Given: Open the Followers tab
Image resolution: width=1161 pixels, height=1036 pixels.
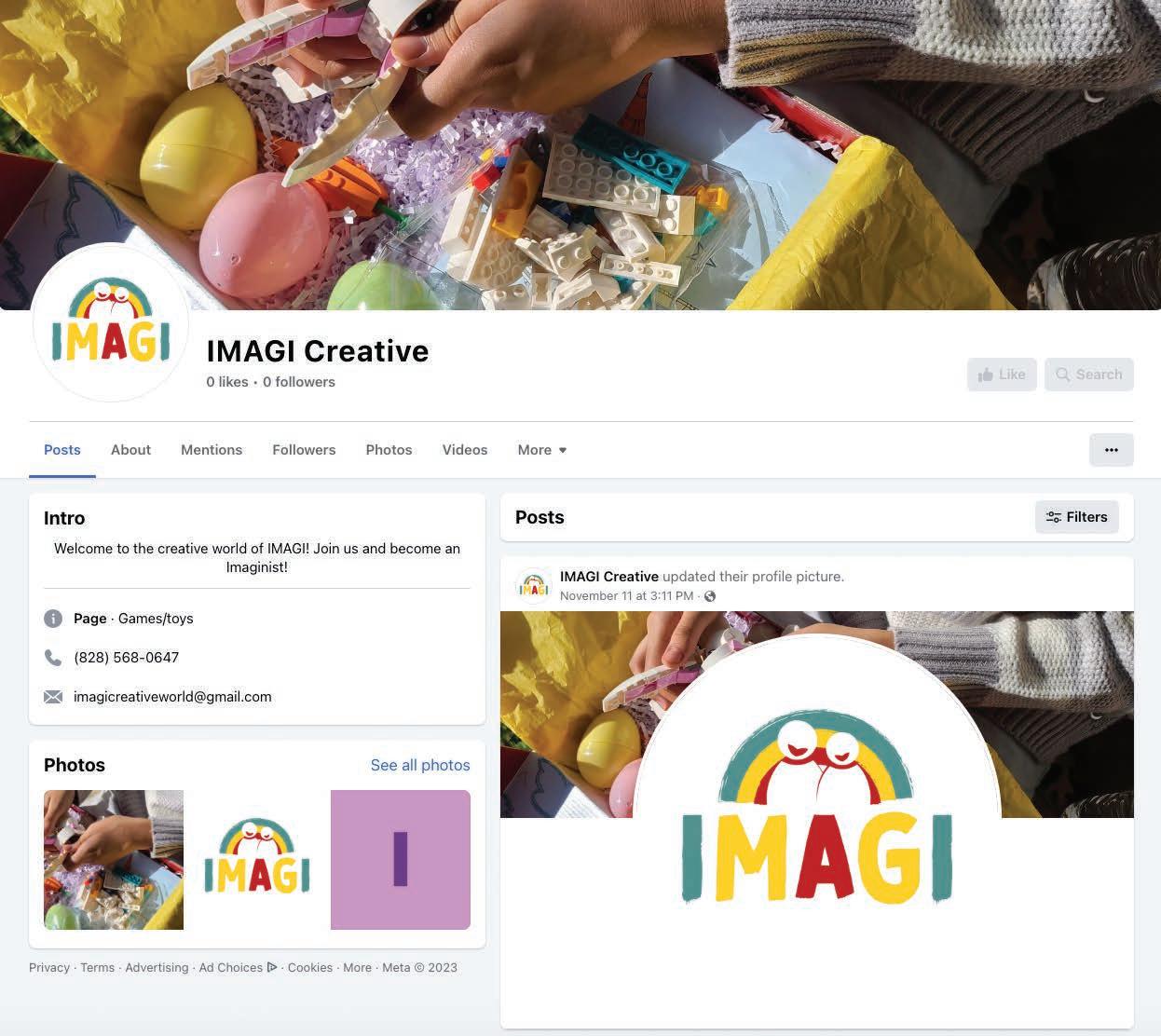Looking at the screenshot, I should (x=304, y=450).
